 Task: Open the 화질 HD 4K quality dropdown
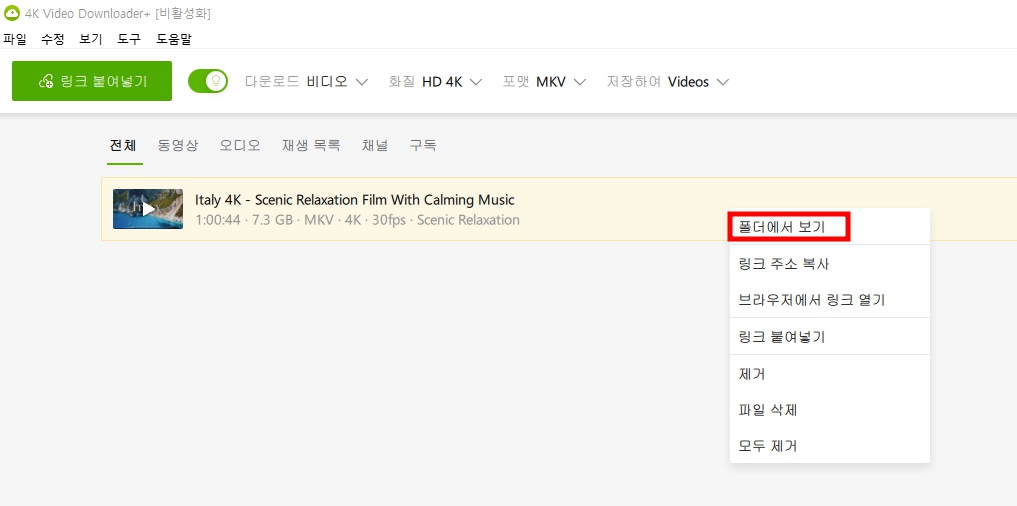pyautogui.click(x=435, y=82)
